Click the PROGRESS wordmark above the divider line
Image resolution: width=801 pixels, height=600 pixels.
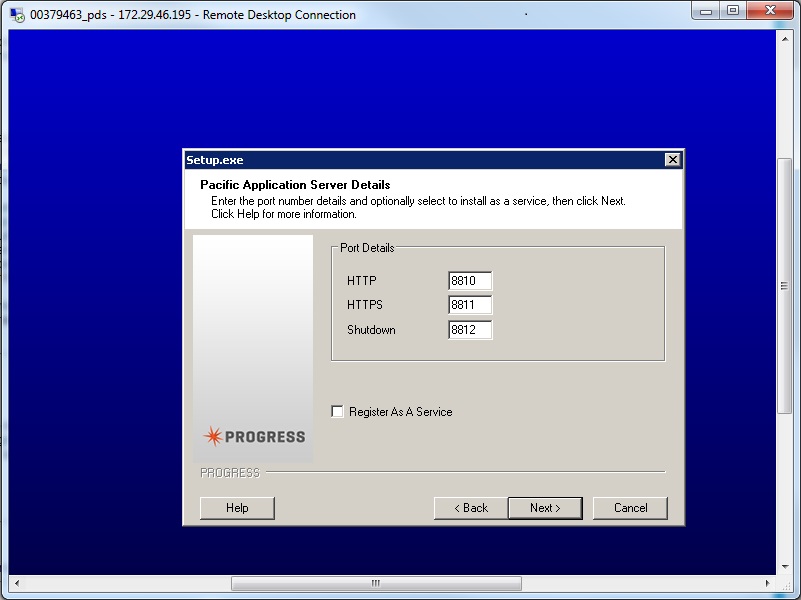[229, 472]
